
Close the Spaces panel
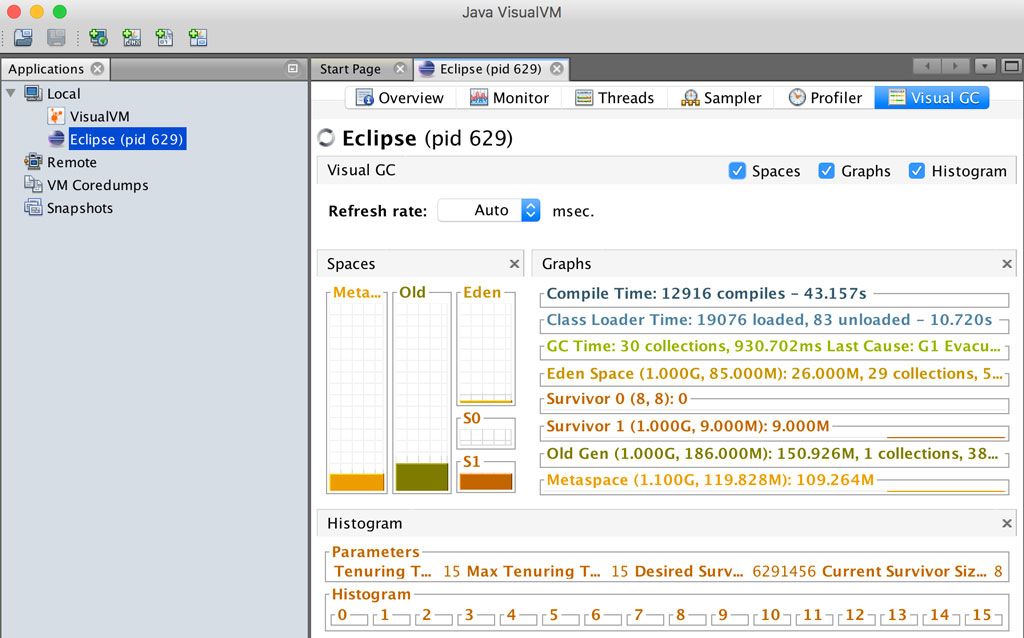pos(515,264)
